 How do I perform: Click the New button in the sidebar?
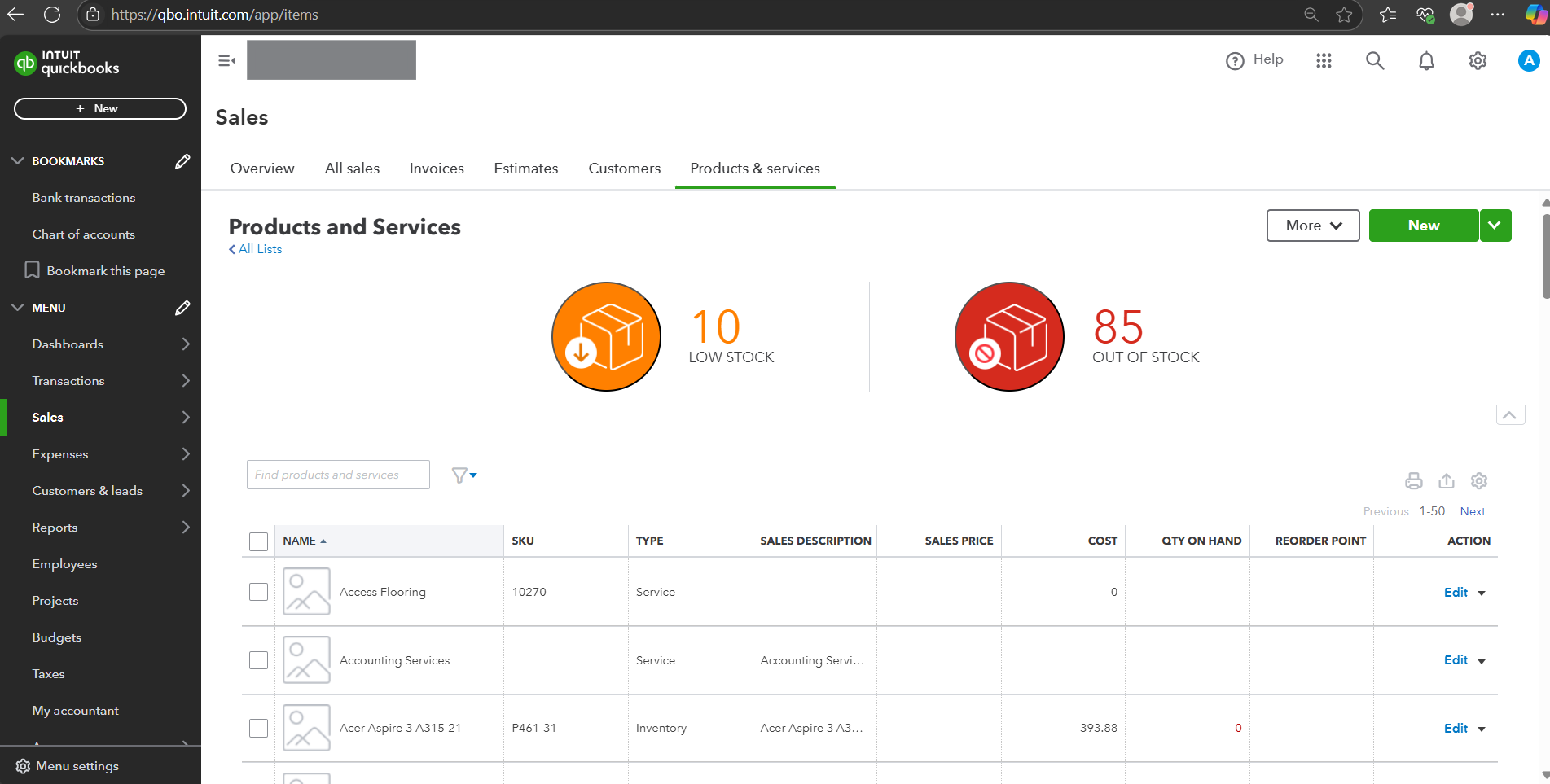pos(100,109)
